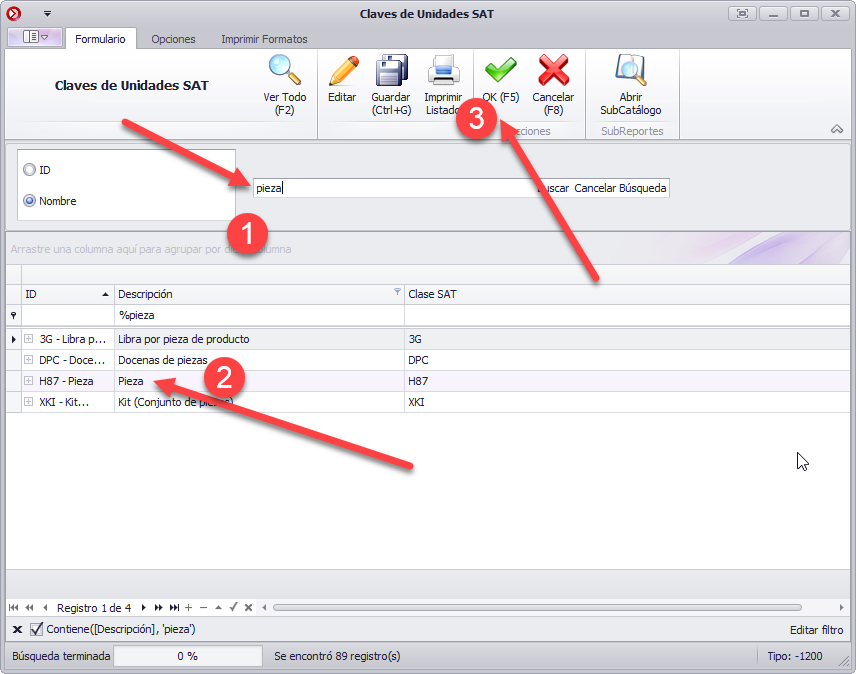The width and height of the screenshot is (856, 674).
Task: Open the quick access toolbar dropdown arrow
Action: [47, 14]
